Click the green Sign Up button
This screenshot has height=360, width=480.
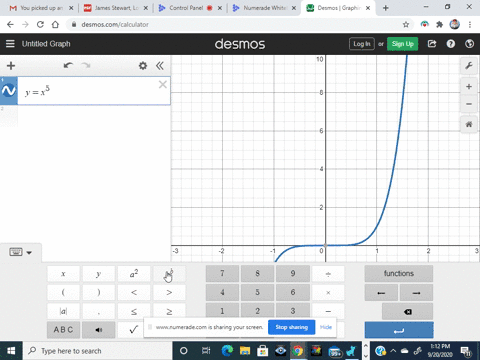pyautogui.click(x=402, y=44)
